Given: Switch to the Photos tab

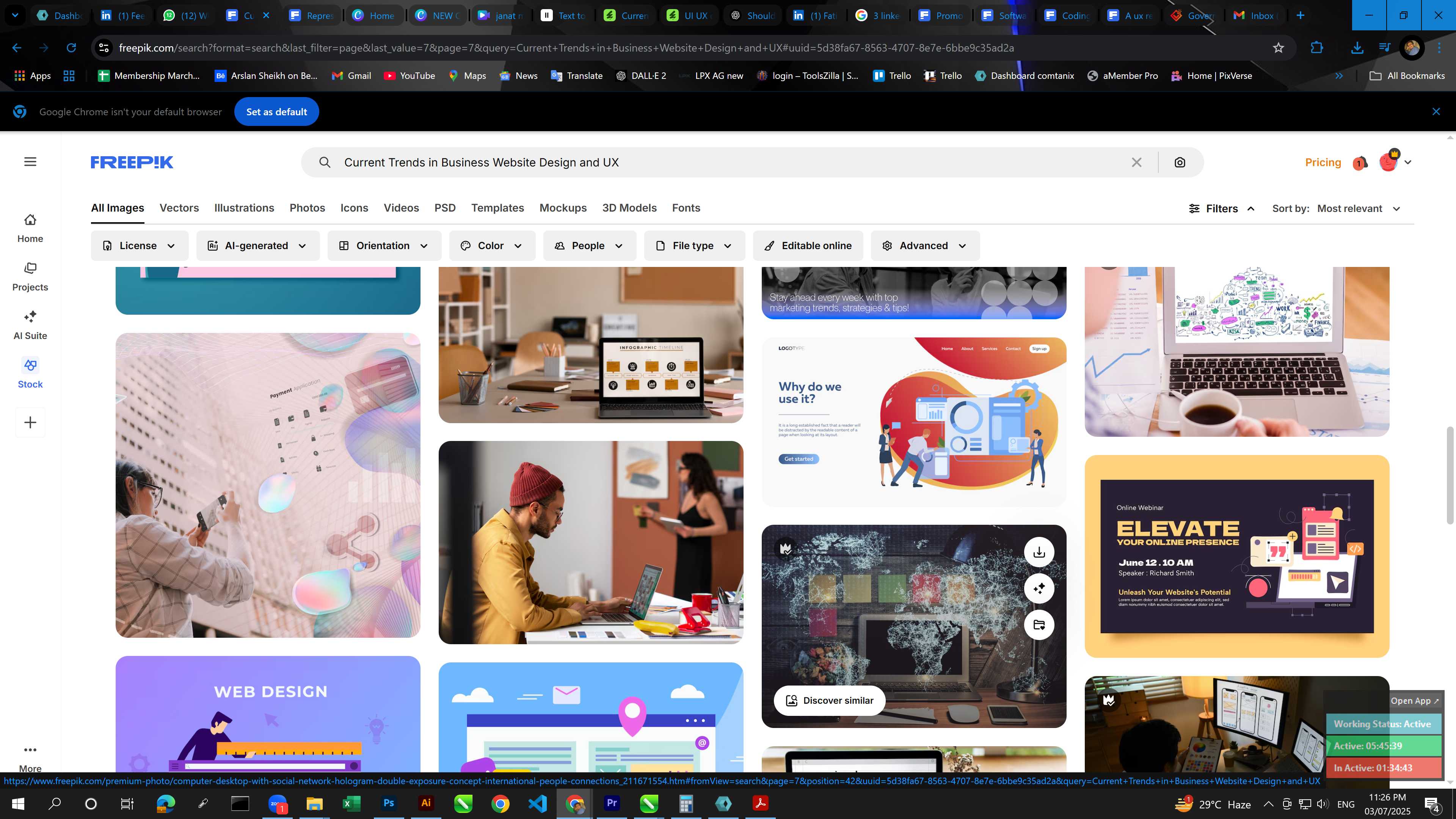Looking at the screenshot, I should click(308, 208).
